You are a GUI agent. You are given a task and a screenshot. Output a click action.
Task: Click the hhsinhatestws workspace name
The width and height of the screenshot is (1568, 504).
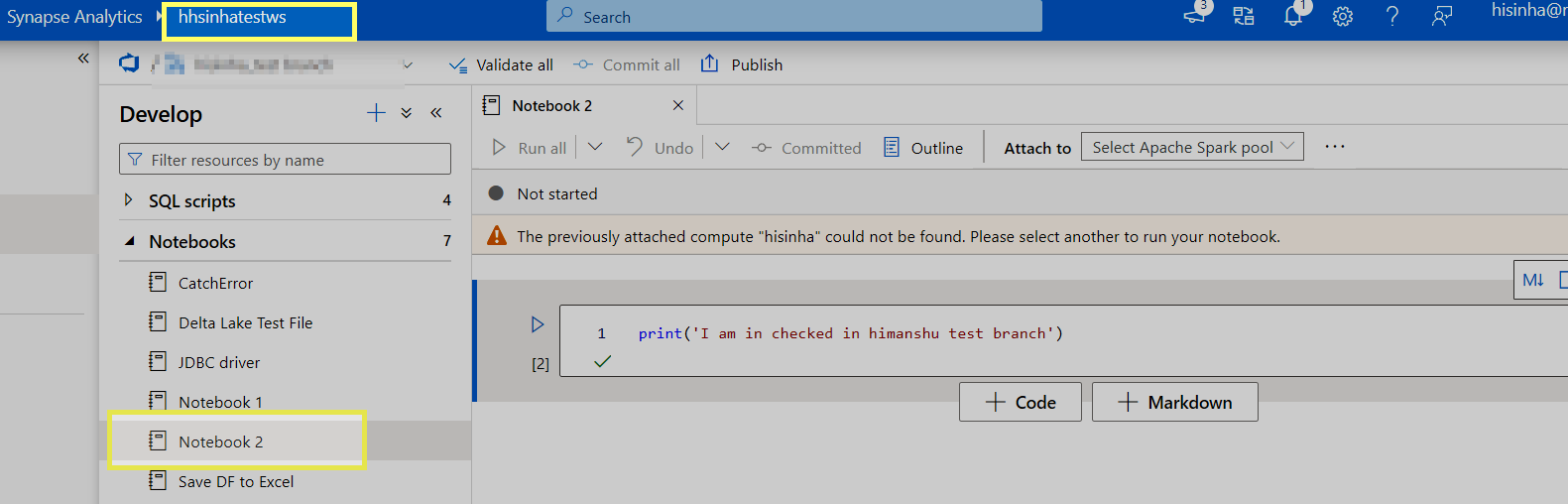[232, 17]
